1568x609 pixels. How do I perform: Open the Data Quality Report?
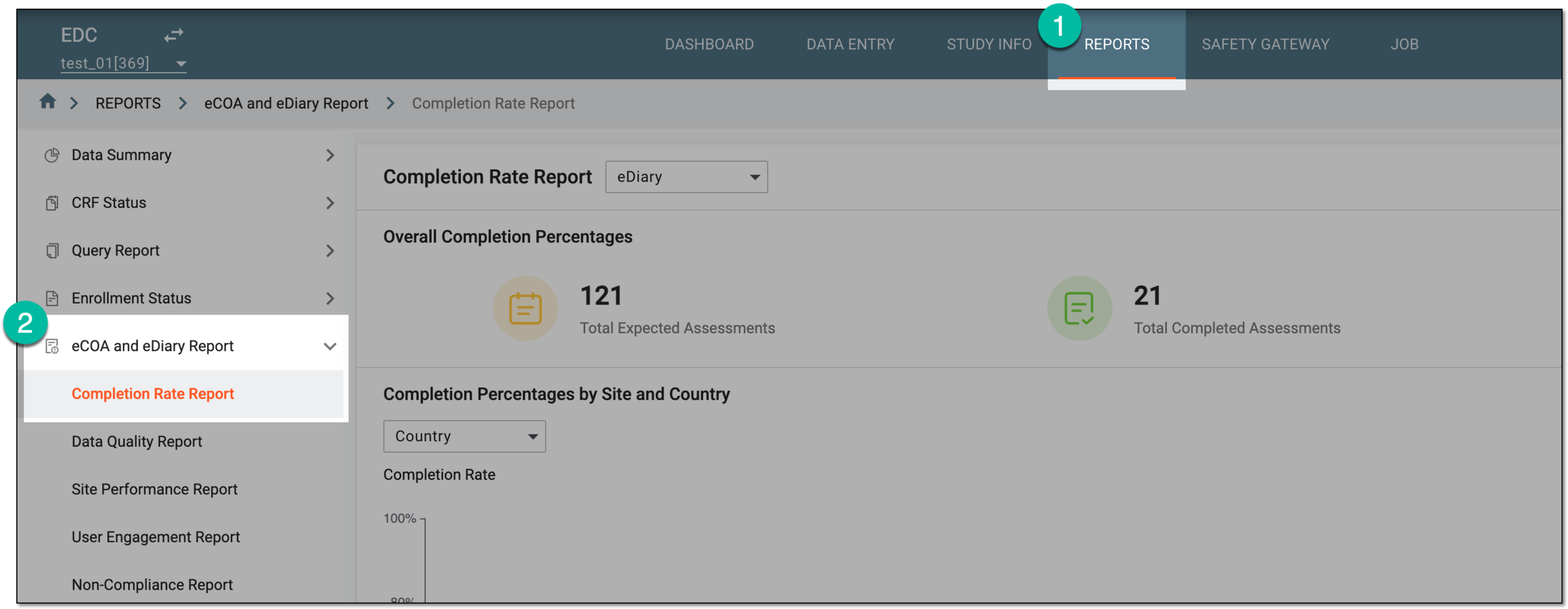[137, 442]
